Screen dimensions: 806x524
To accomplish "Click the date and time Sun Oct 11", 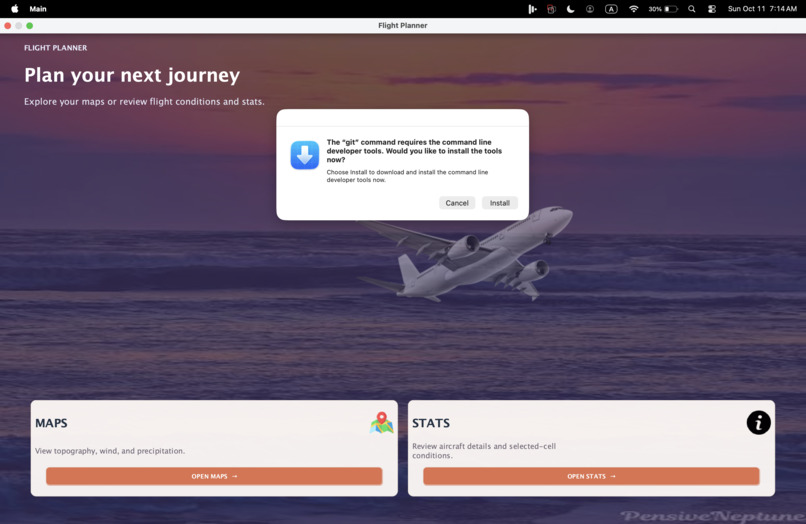I will tap(762, 9).
